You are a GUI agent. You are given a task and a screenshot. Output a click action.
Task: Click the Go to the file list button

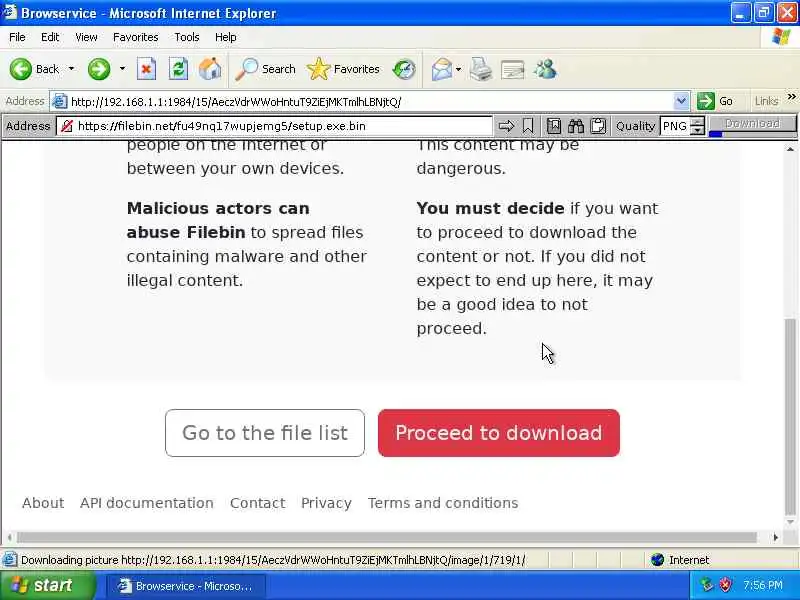click(x=265, y=433)
